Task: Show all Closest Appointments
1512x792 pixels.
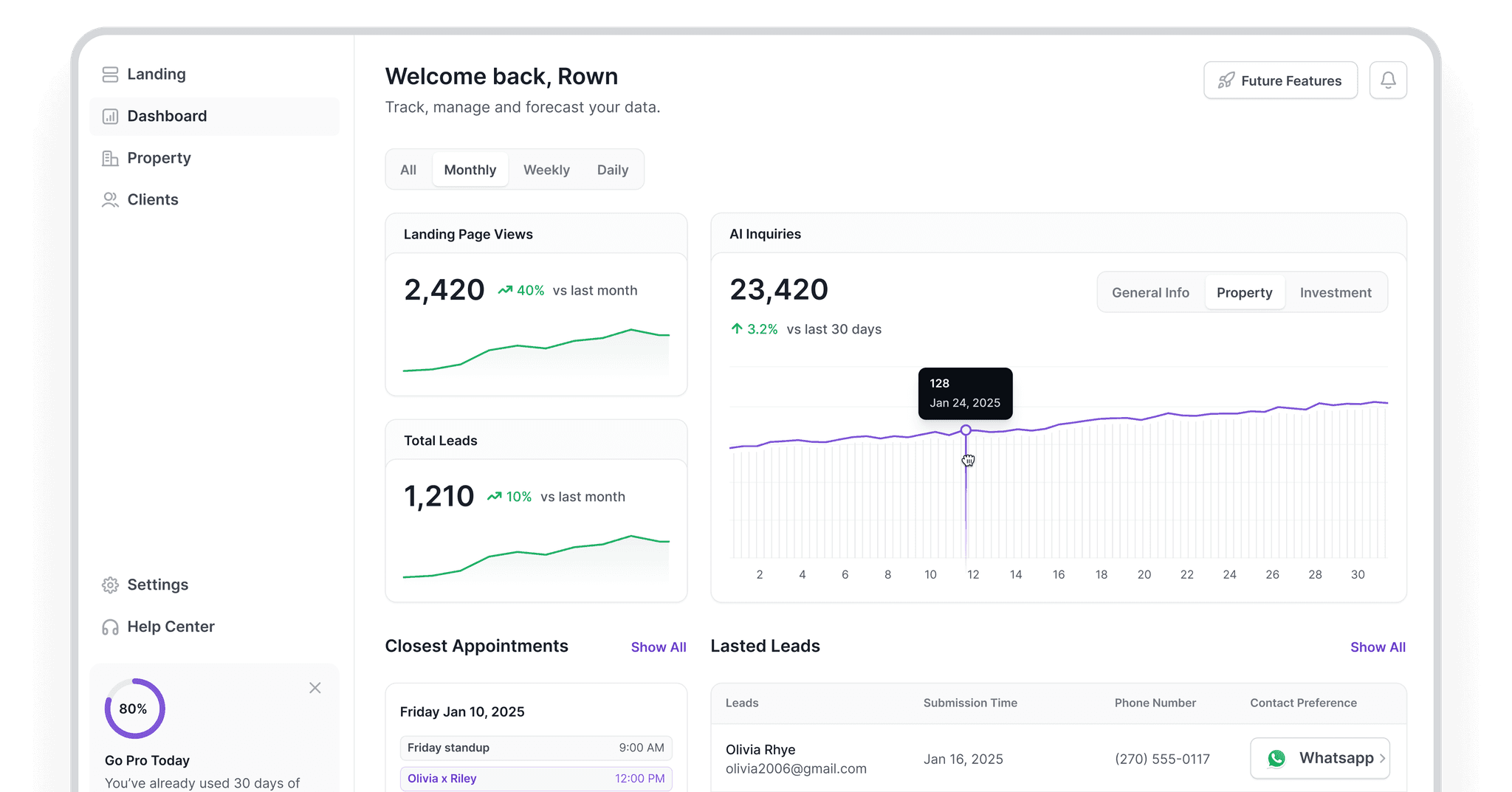Action: tap(658, 647)
